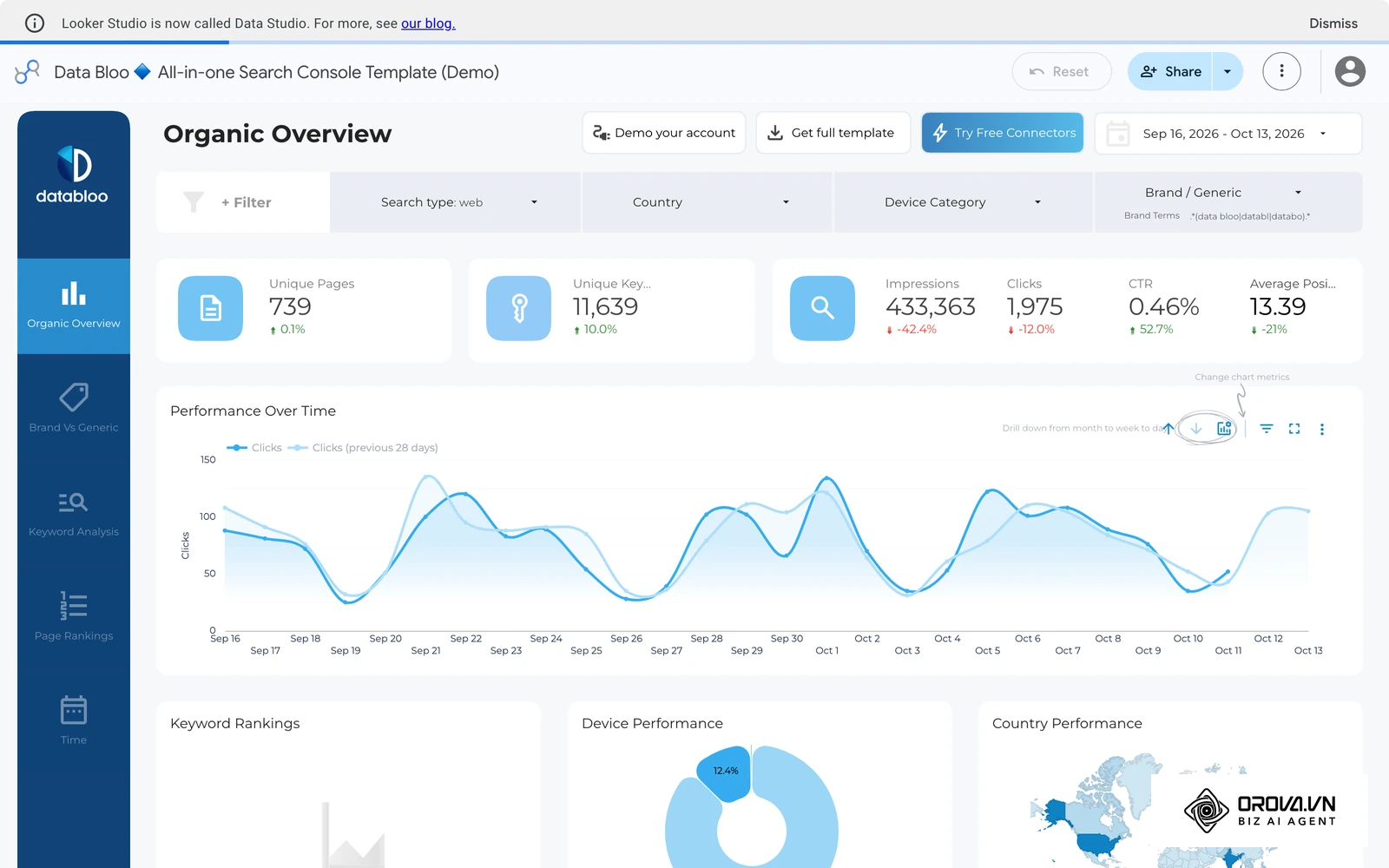The height and width of the screenshot is (868, 1389).
Task: Click Demo your account button
Action: point(664,133)
